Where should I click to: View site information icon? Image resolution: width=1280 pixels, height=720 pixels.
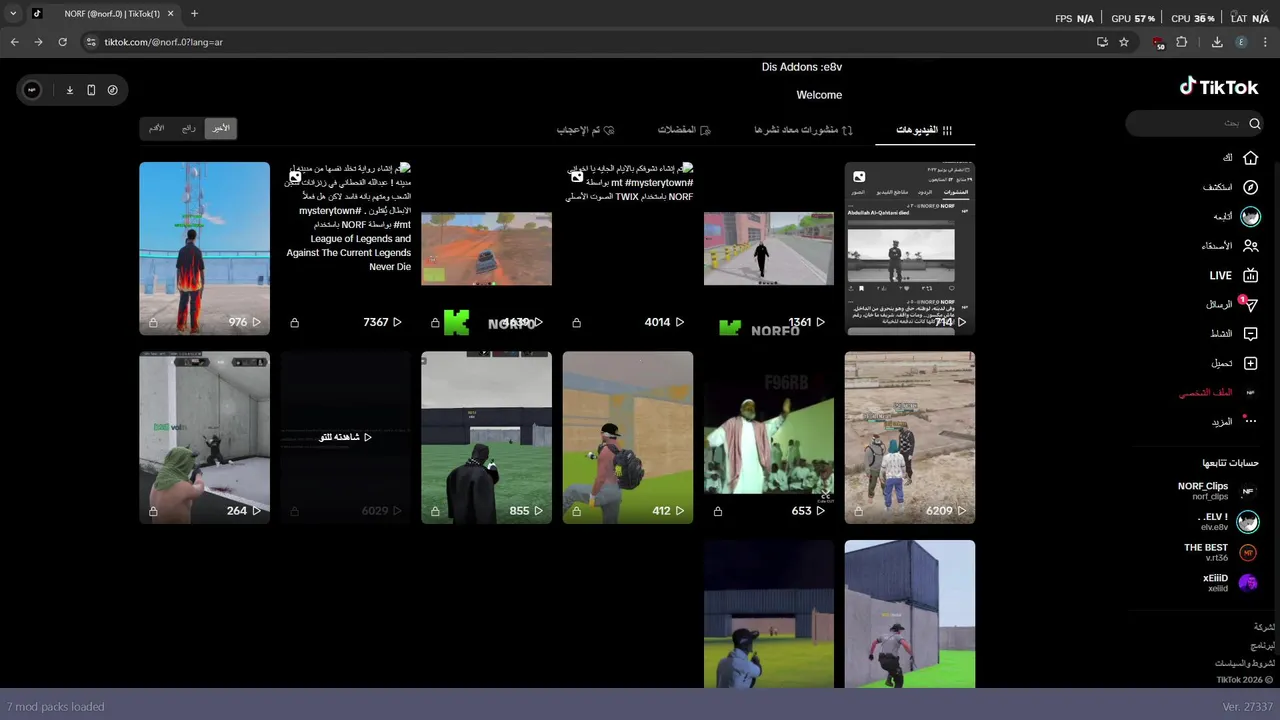tap(91, 42)
